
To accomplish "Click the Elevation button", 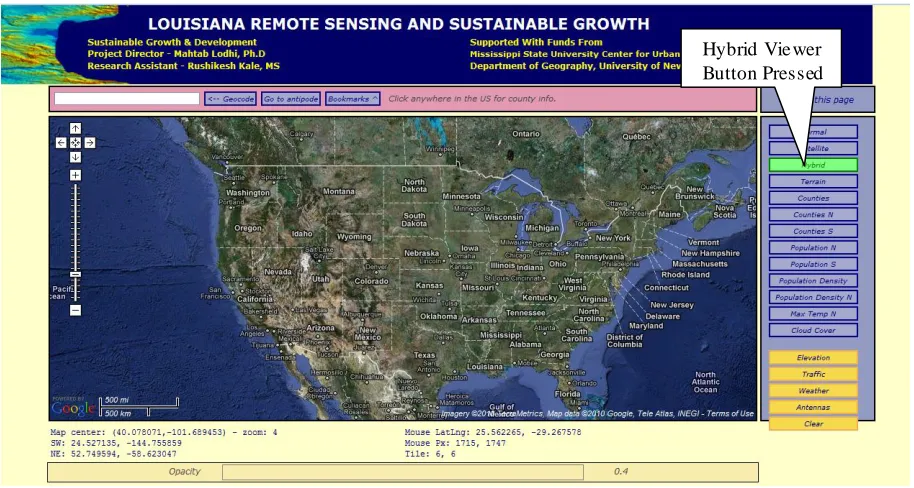I will point(813,358).
